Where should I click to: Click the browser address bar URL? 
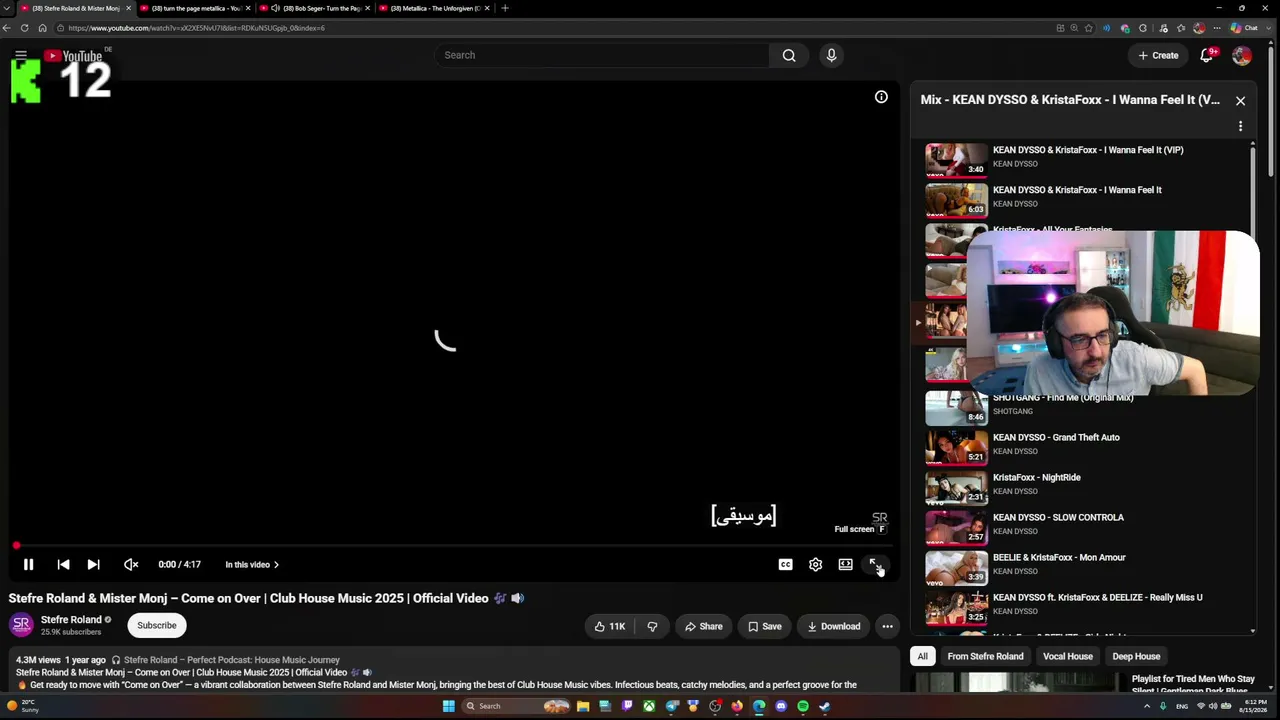click(x=196, y=28)
